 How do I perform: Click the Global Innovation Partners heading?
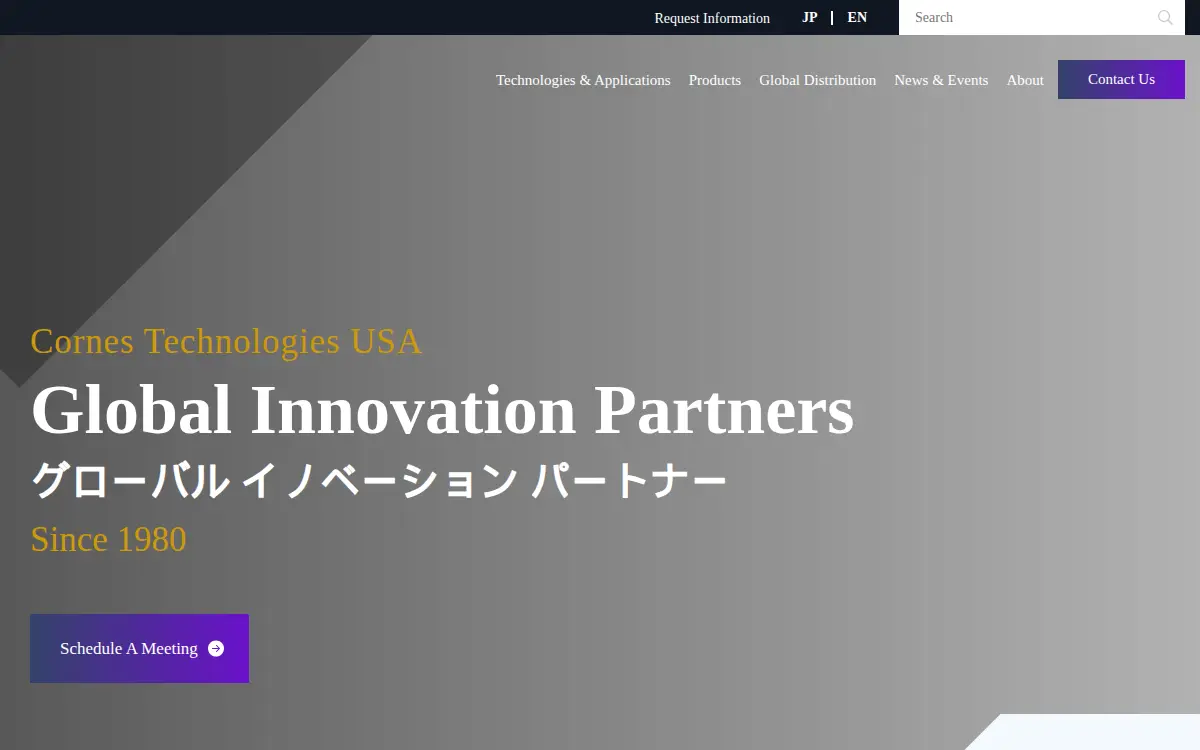[442, 410]
